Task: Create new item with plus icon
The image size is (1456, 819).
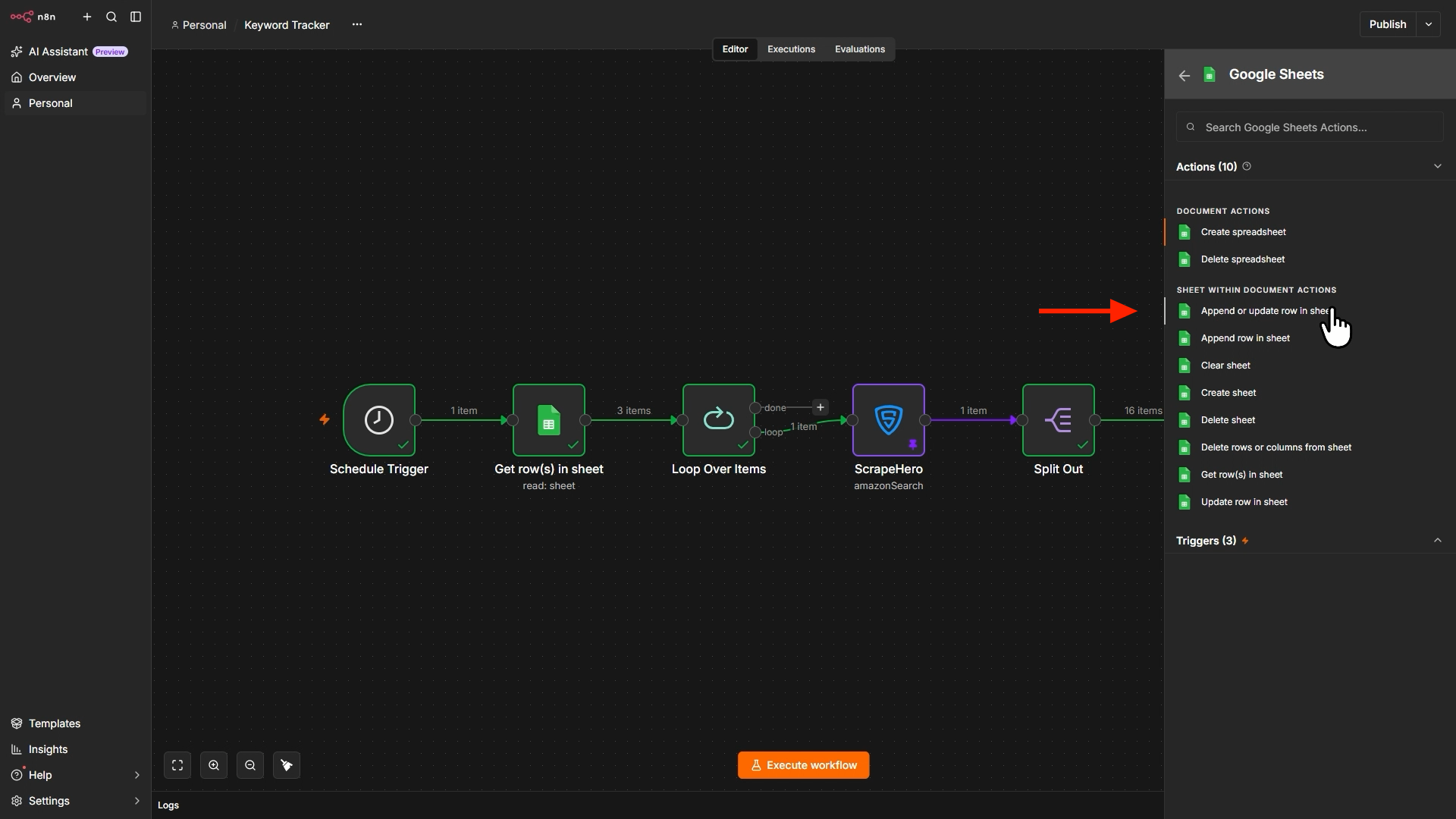Action: [x=87, y=17]
